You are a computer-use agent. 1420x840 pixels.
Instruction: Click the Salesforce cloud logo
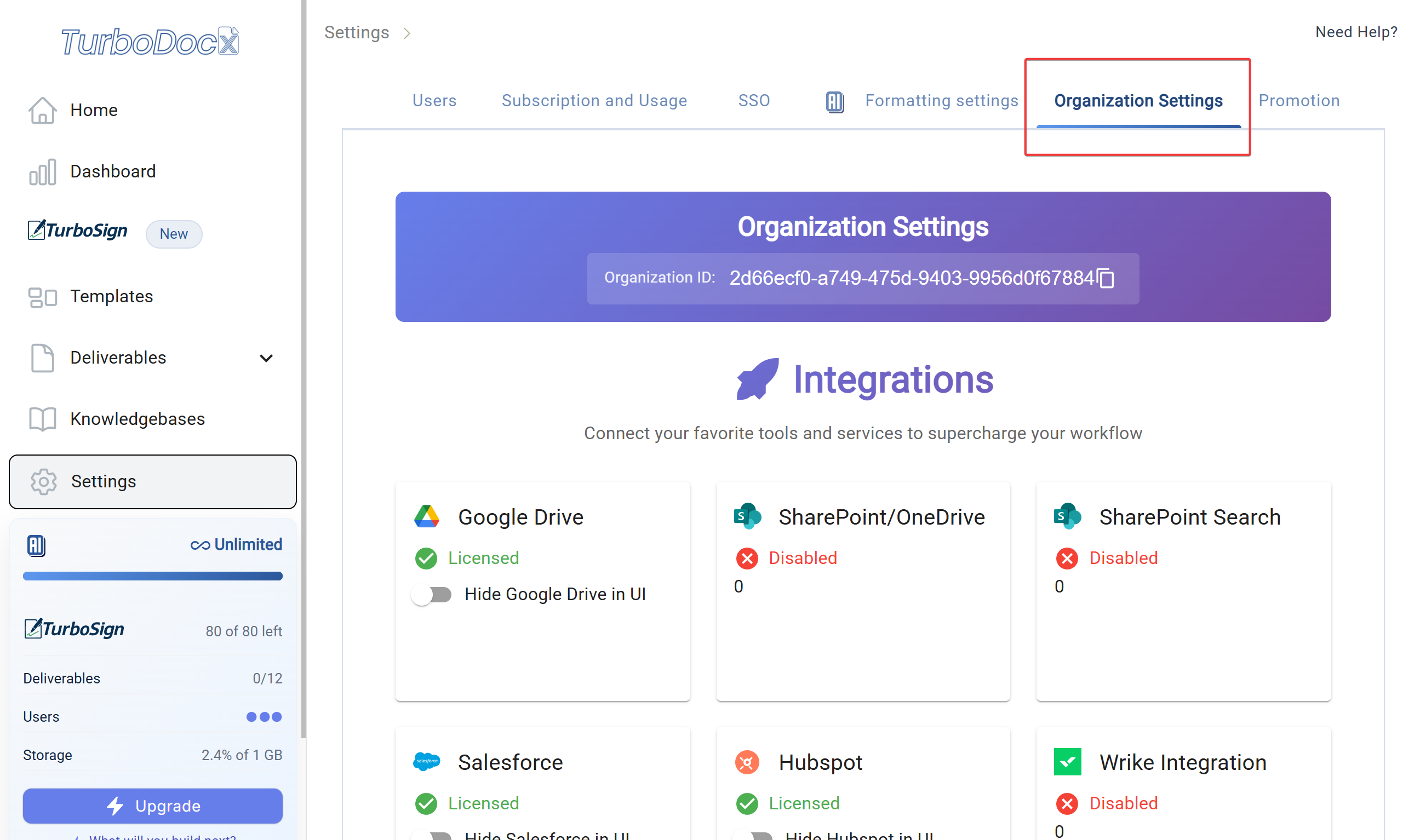pyautogui.click(x=426, y=762)
